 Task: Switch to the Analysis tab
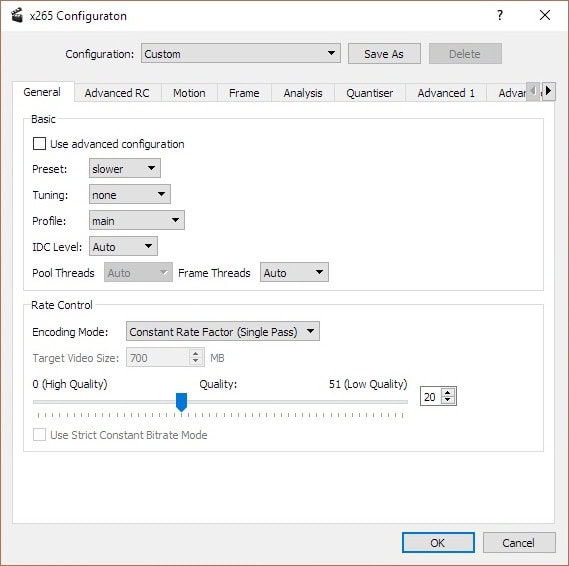tap(303, 93)
